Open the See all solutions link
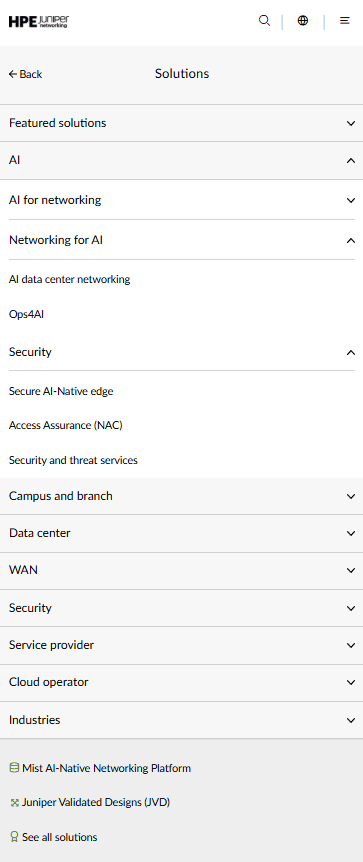This screenshot has width=363, height=862. click(59, 837)
